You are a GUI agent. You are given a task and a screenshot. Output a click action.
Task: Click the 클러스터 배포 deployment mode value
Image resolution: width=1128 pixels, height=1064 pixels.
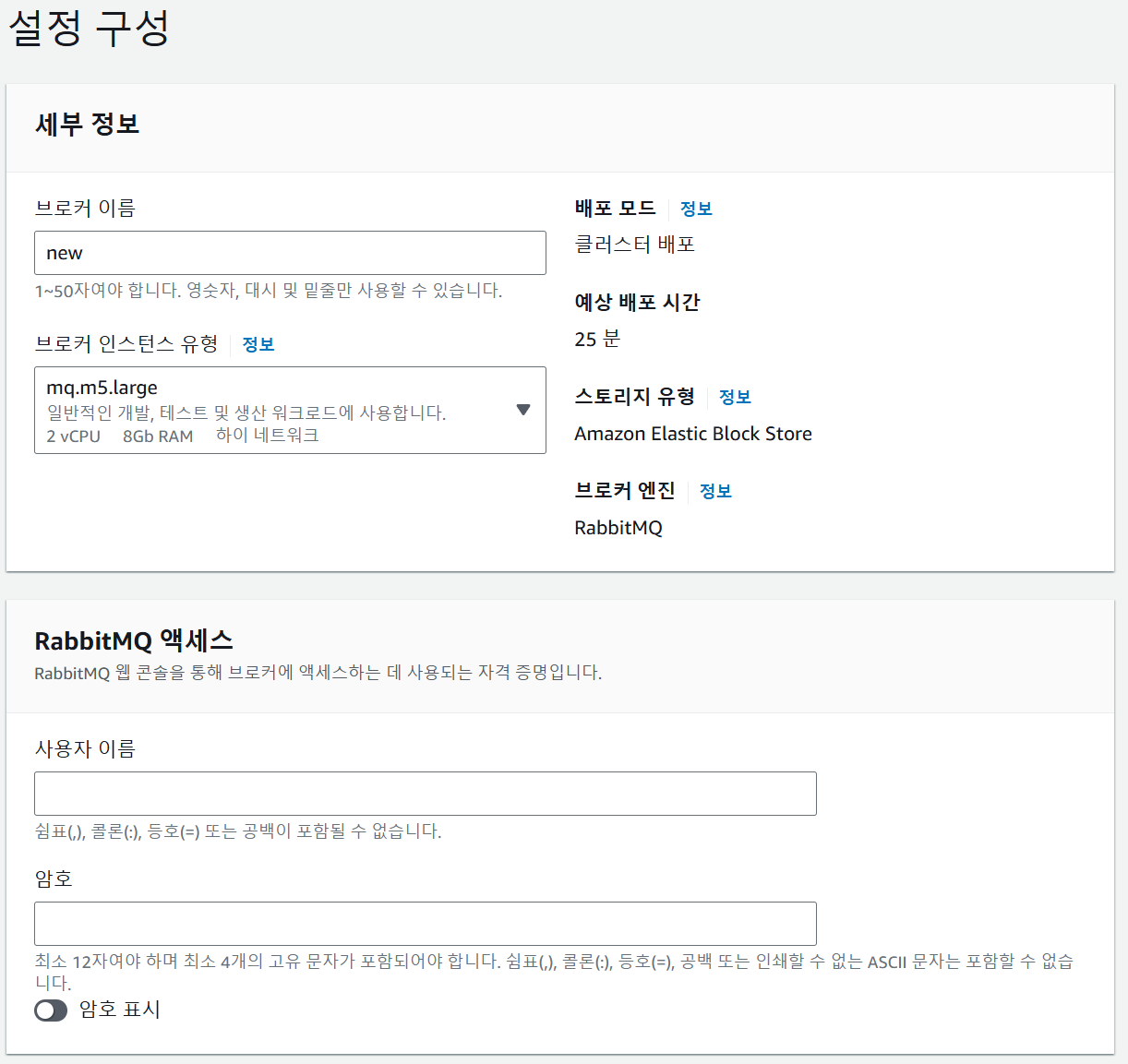pyautogui.click(x=634, y=245)
